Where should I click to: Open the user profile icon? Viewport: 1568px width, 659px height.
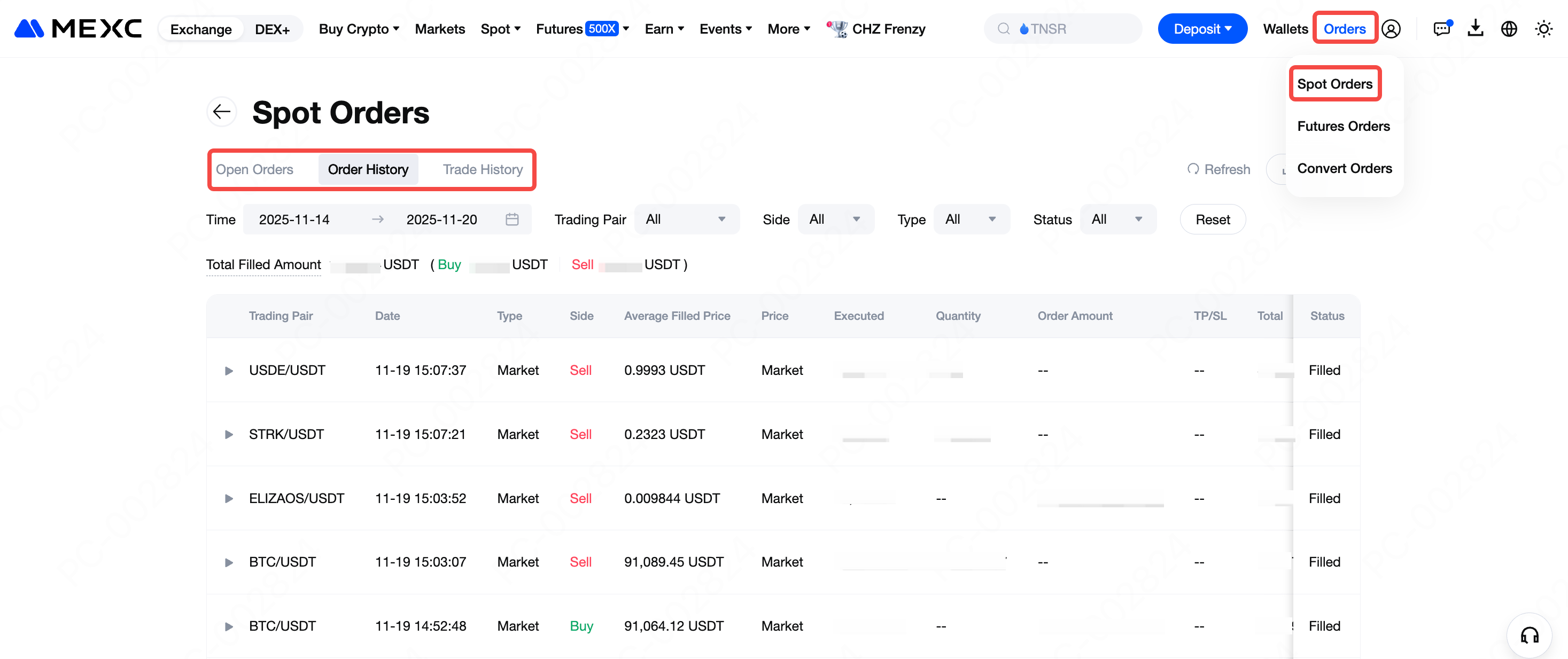[x=1391, y=29]
